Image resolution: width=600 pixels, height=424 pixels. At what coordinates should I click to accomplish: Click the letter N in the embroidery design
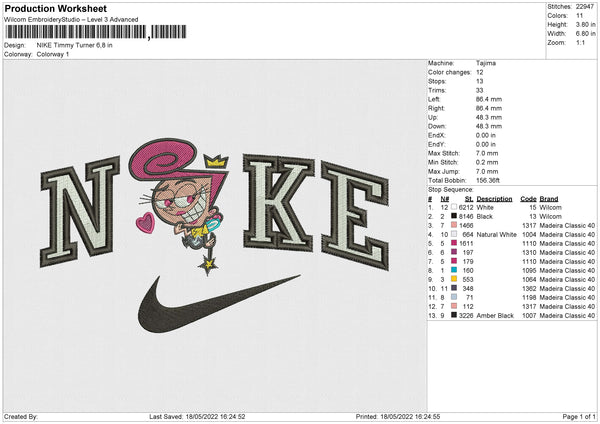pyautogui.click(x=80, y=212)
